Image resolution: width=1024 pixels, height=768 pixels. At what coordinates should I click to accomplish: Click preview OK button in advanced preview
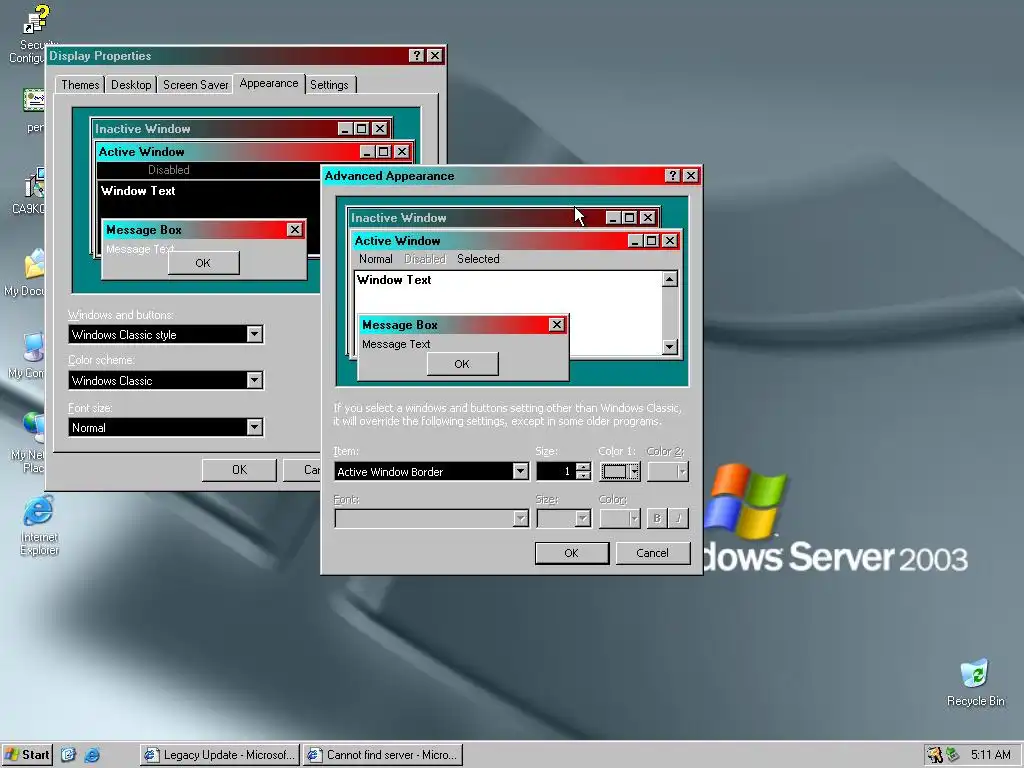coord(462,364)
